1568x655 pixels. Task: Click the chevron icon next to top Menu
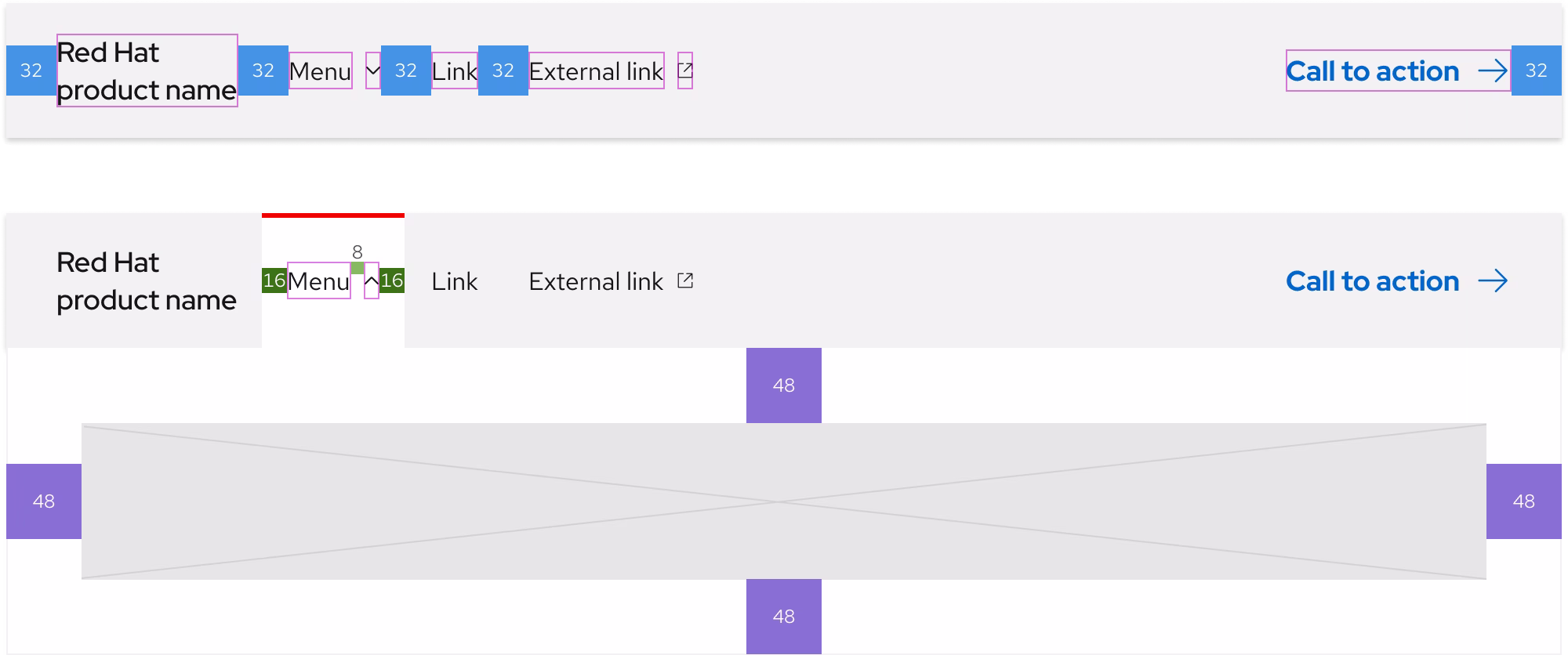click(372, 71)
